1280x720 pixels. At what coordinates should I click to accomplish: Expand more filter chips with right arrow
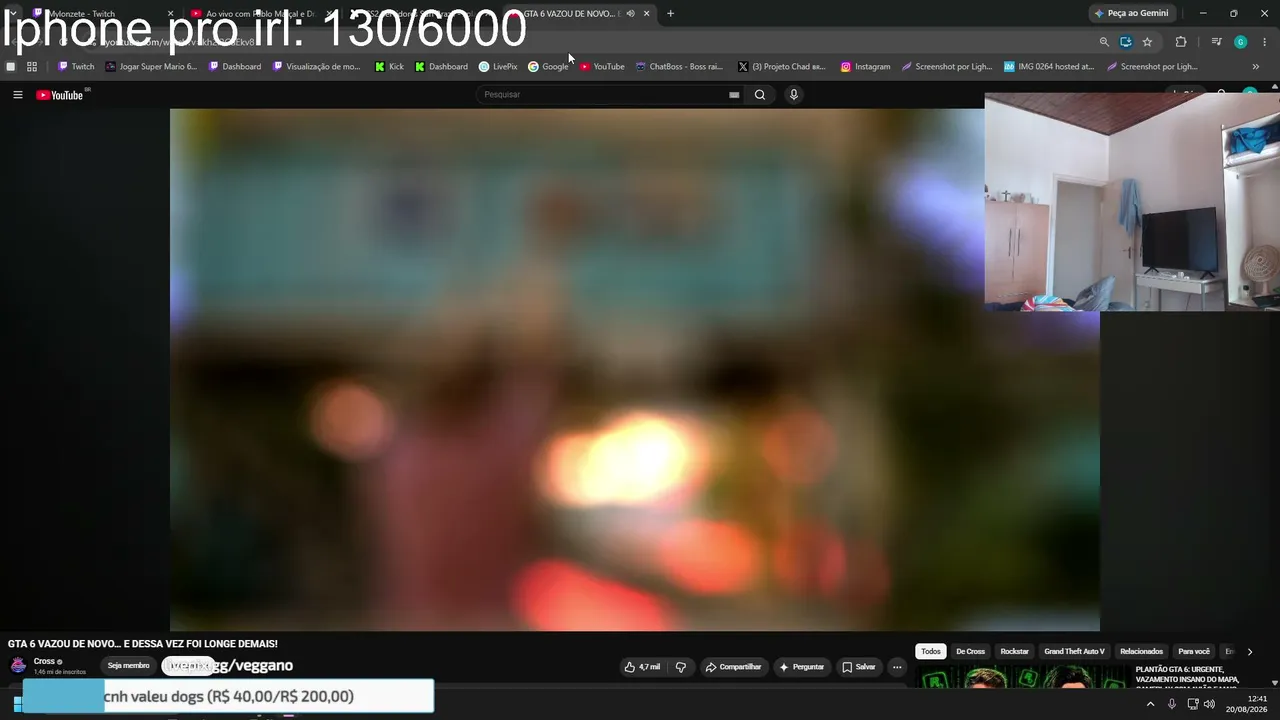point(1249,652)
